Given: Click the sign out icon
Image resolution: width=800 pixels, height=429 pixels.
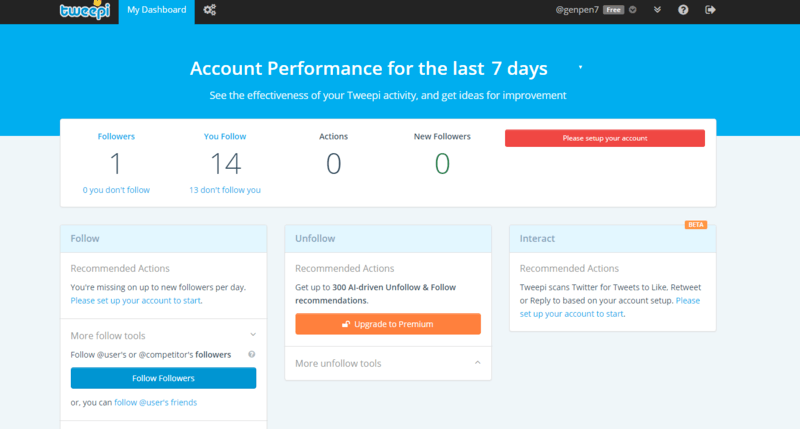Looking at the screenshot, I should [711, 10].
